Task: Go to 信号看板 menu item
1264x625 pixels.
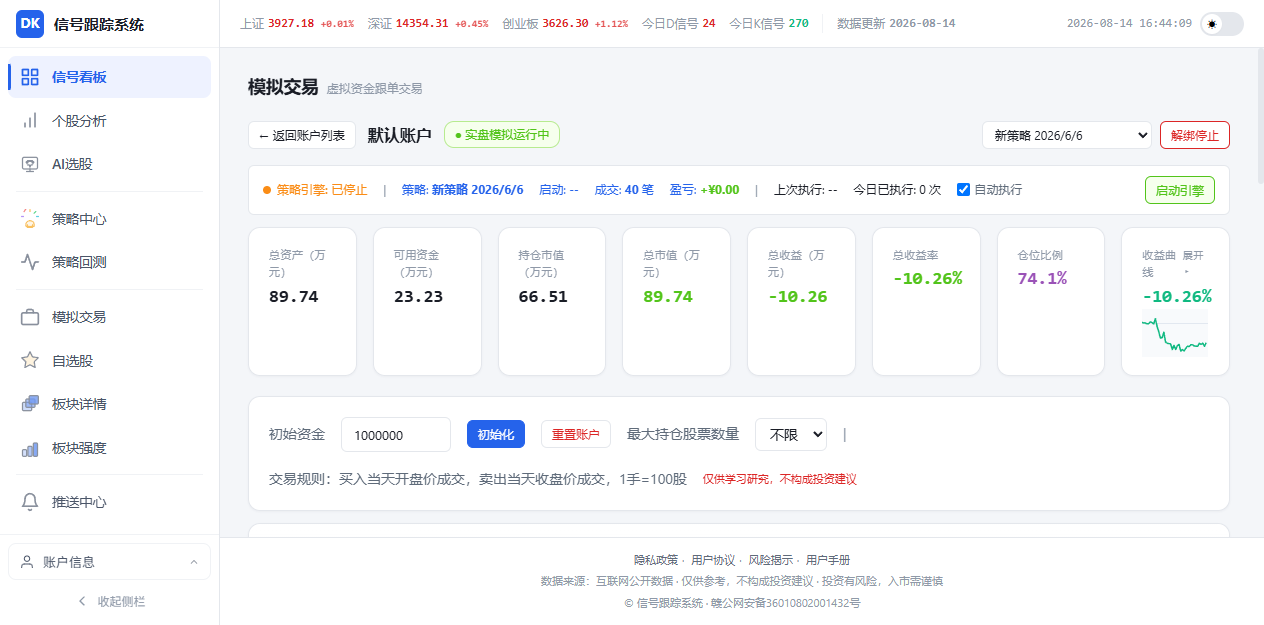Action: point(109,77)
